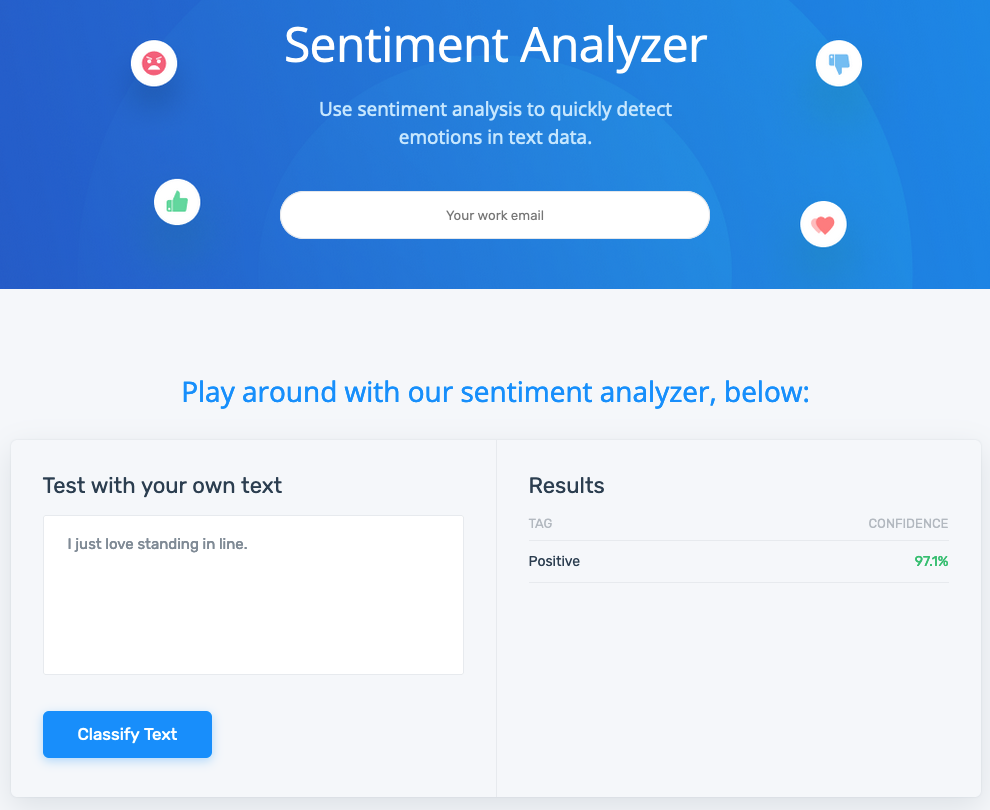Click the green thumbs-up icon
990x810 pixels.
177,202
